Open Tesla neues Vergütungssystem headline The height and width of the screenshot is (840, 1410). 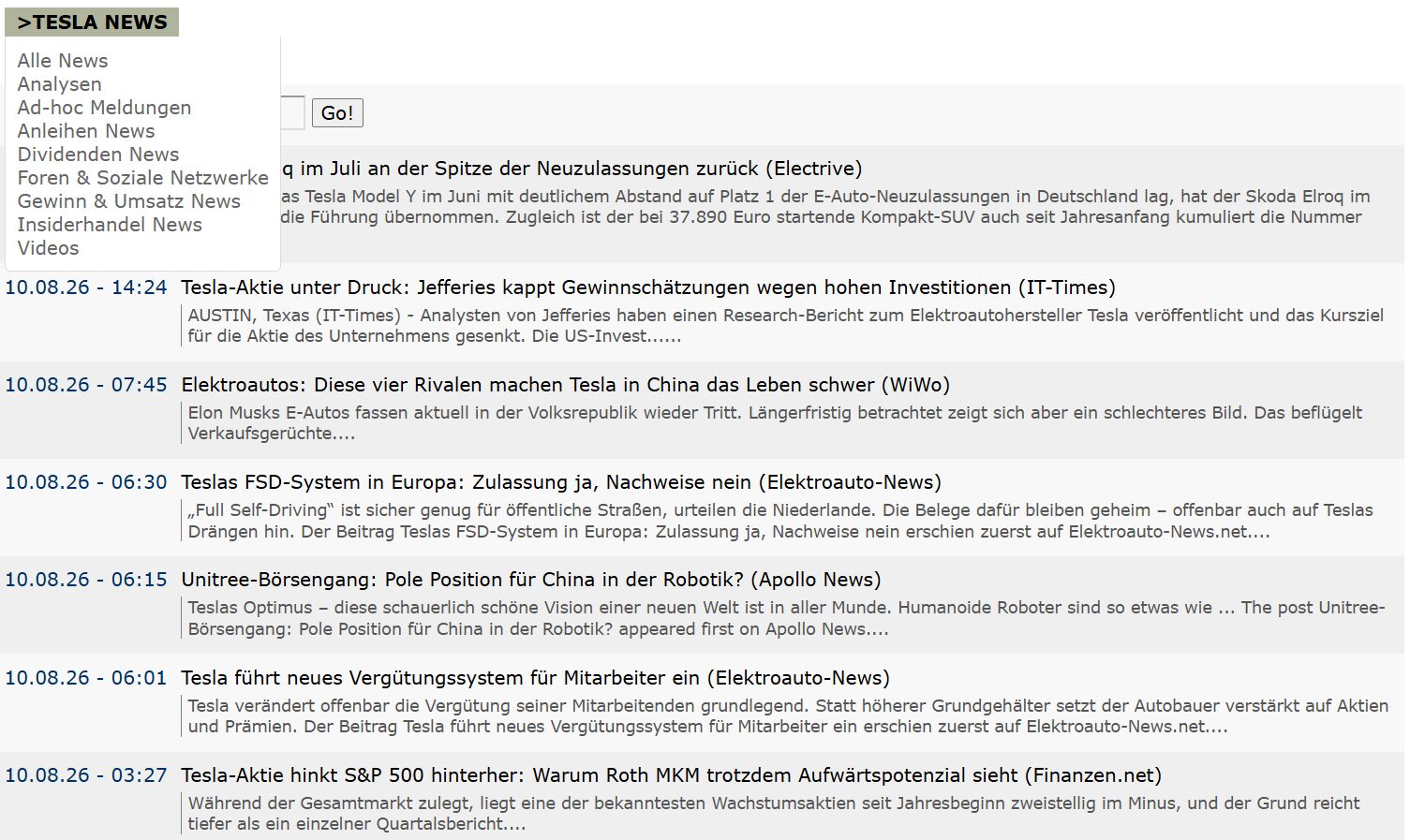535,678
